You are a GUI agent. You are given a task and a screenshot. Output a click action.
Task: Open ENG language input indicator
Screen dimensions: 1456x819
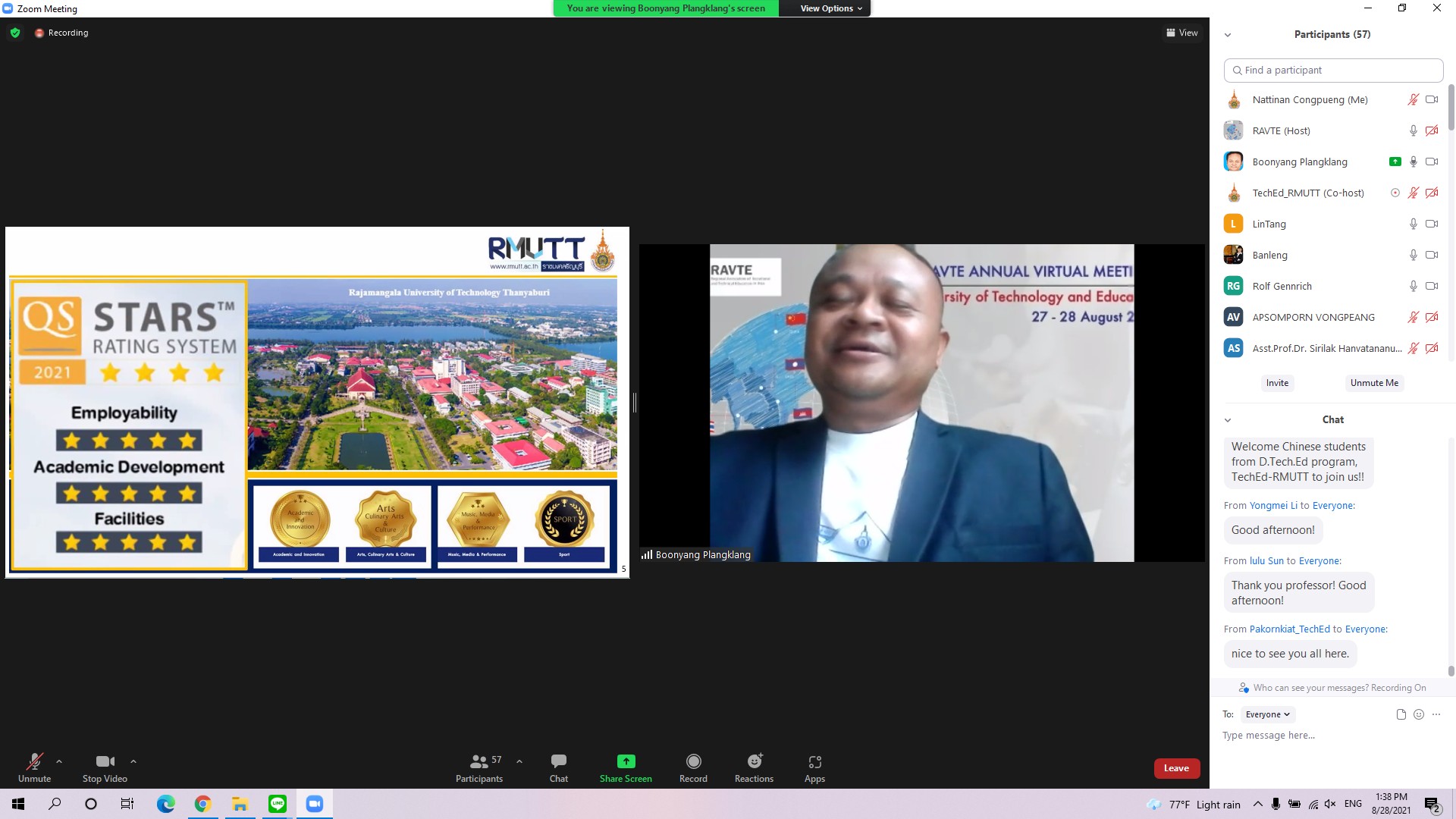pyautogui.click(x=1353, y=804)
